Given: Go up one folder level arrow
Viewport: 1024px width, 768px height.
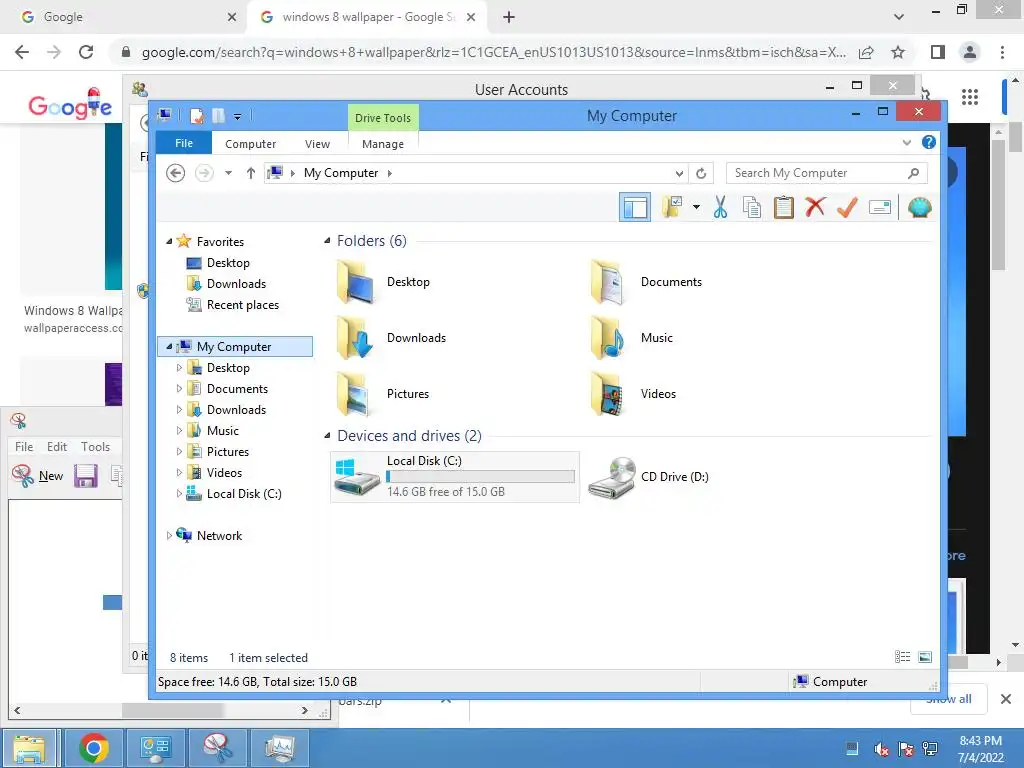Looking at the screenshot, I should (x=251, y=173).
